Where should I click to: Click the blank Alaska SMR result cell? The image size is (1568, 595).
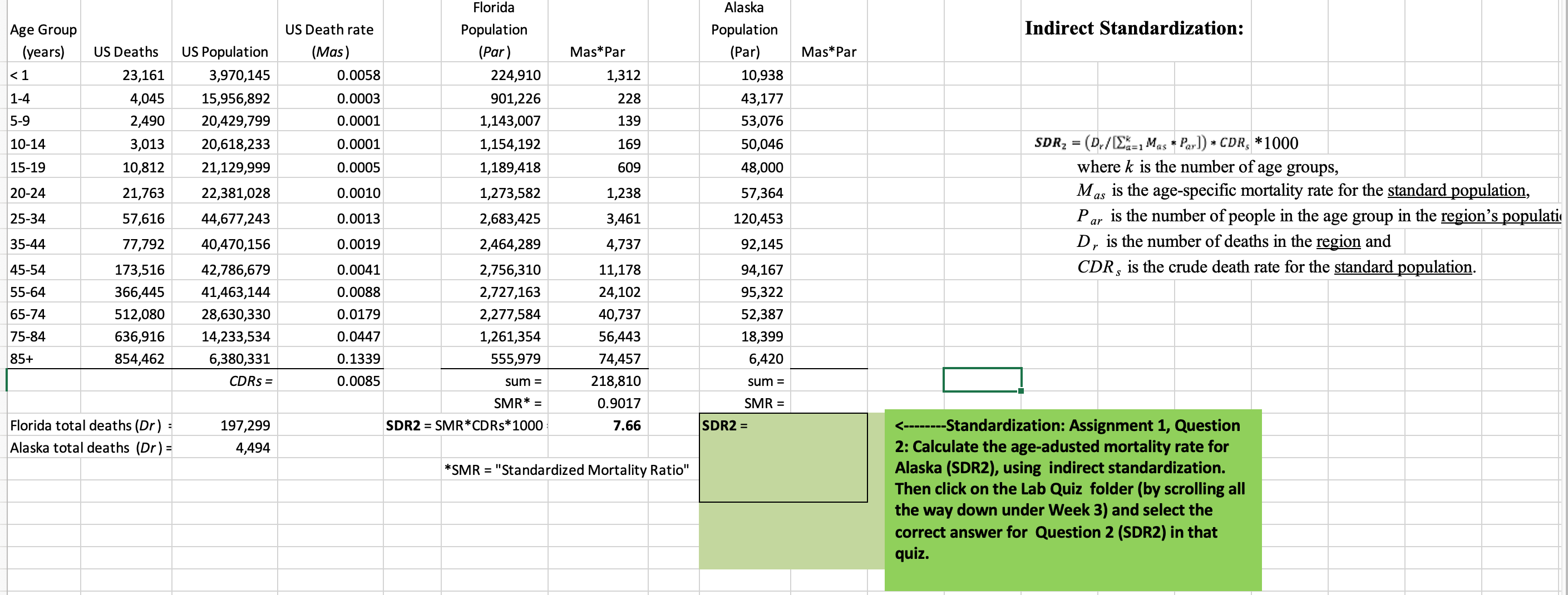point(828,403)
